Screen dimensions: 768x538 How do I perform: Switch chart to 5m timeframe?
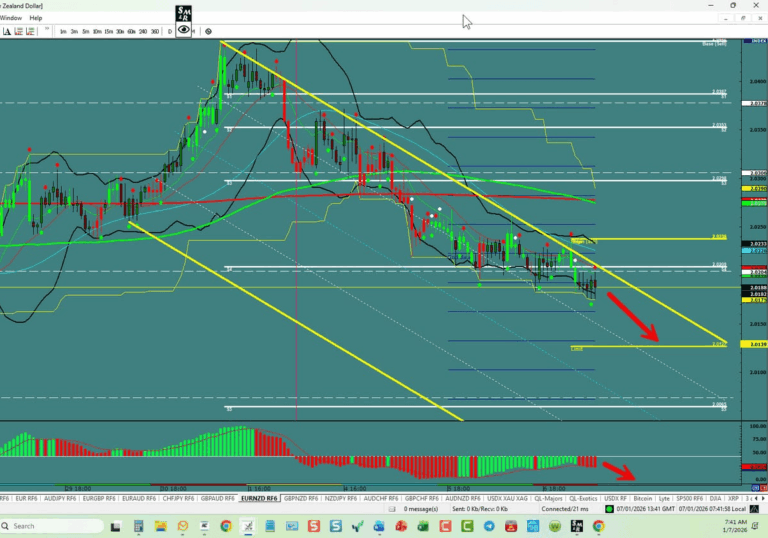click(x=86, y=31)
